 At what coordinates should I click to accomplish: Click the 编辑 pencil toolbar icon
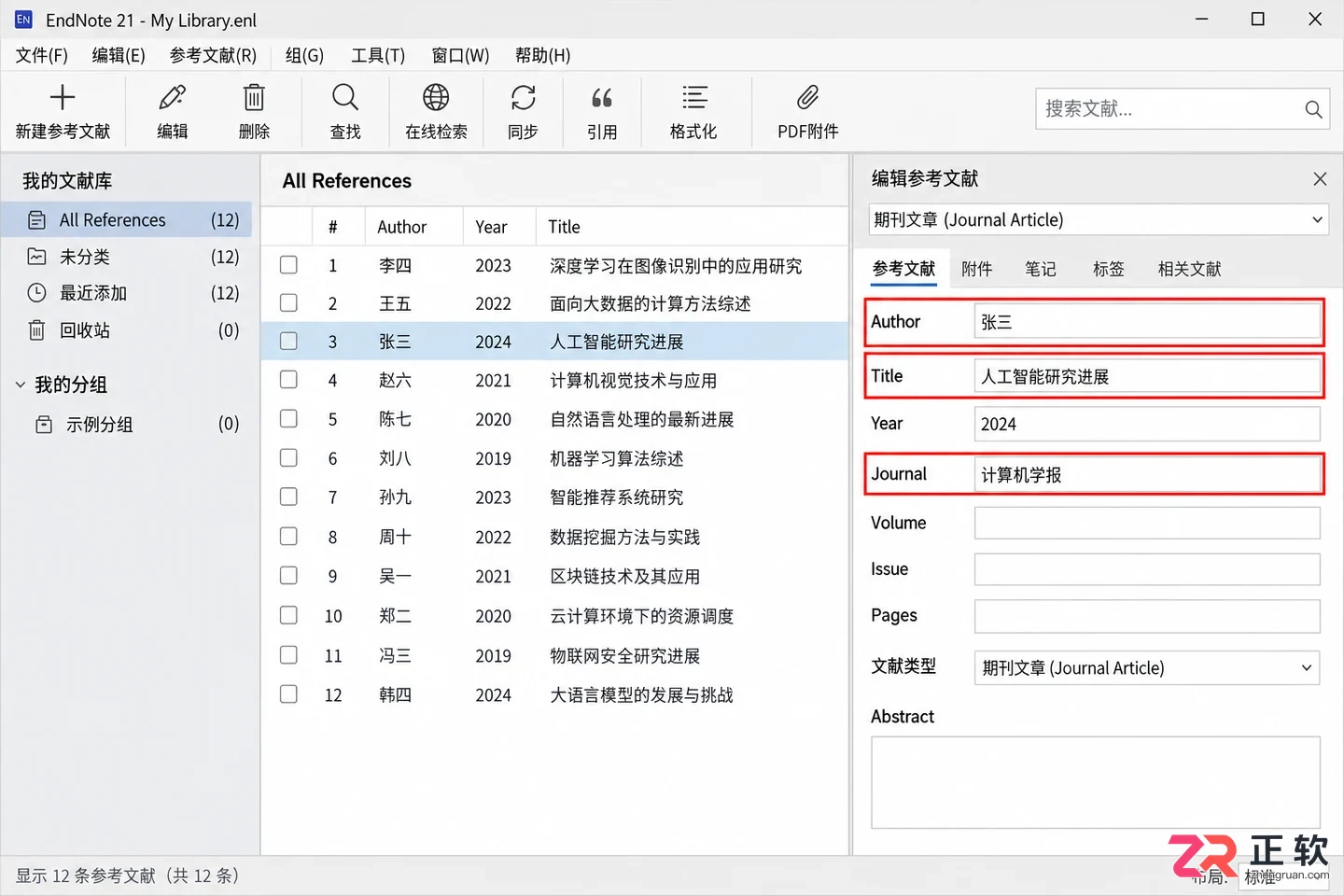coord(173,97)
